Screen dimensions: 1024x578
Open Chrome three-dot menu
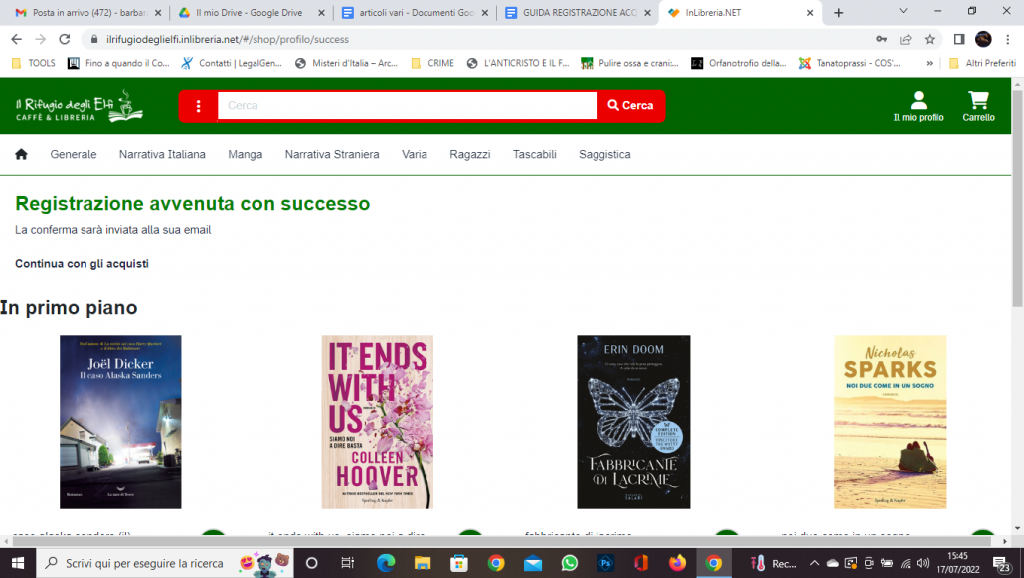pos(1008,39)
